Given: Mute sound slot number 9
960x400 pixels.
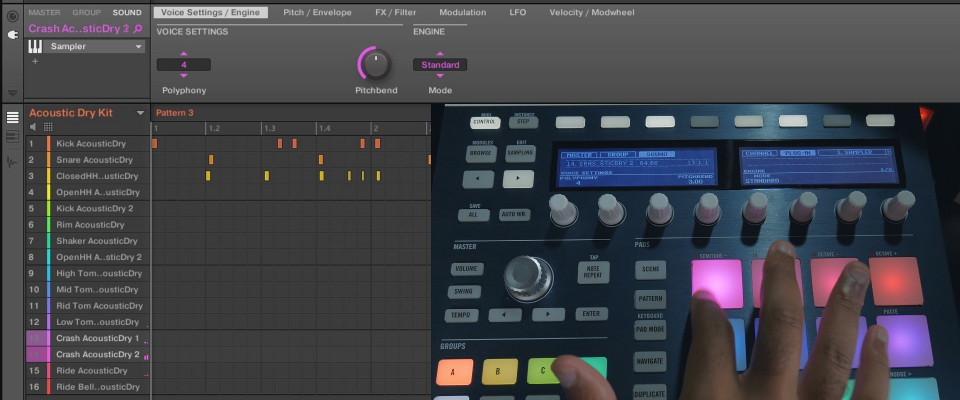Looking at the screenshot, I should point(31,273).
